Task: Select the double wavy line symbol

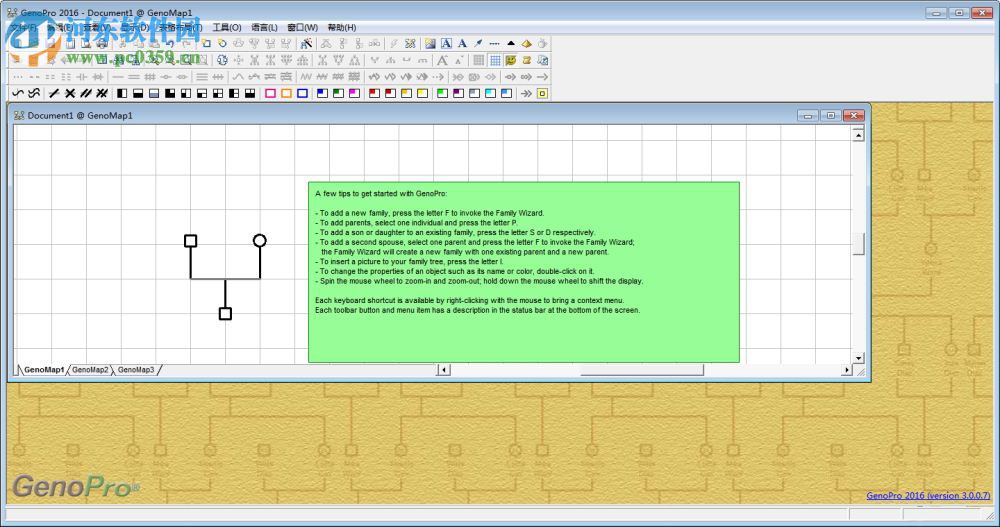Action: click(x=34, y=93)
